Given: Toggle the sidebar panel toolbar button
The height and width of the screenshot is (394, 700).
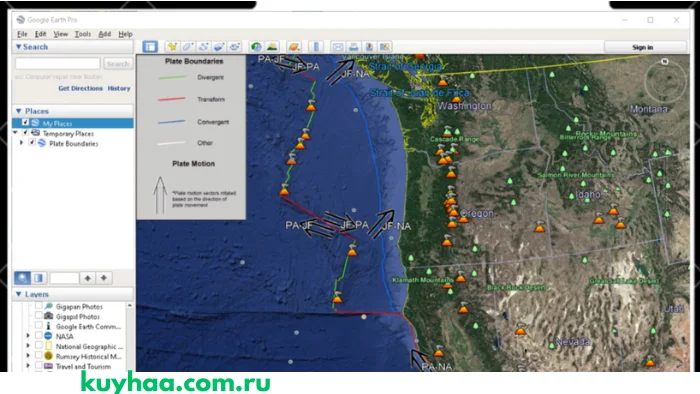Looking at the screenshot, I should (x=150, y=47).
